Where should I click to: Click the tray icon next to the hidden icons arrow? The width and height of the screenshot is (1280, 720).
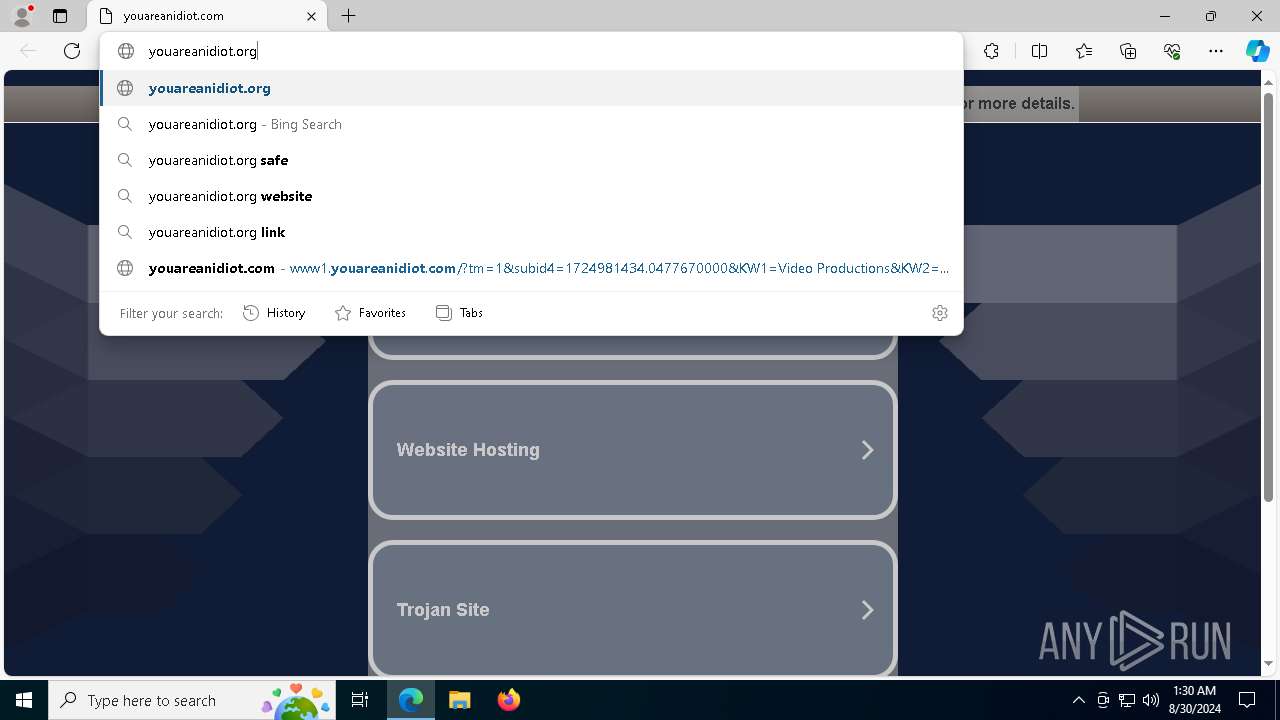click(x=1103, y=700)
